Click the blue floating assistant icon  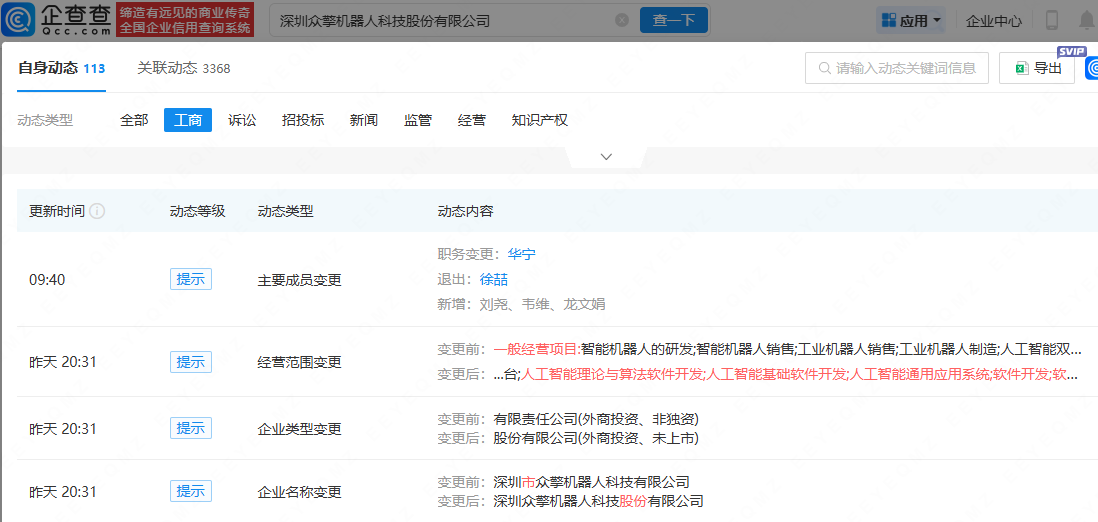1091,68
